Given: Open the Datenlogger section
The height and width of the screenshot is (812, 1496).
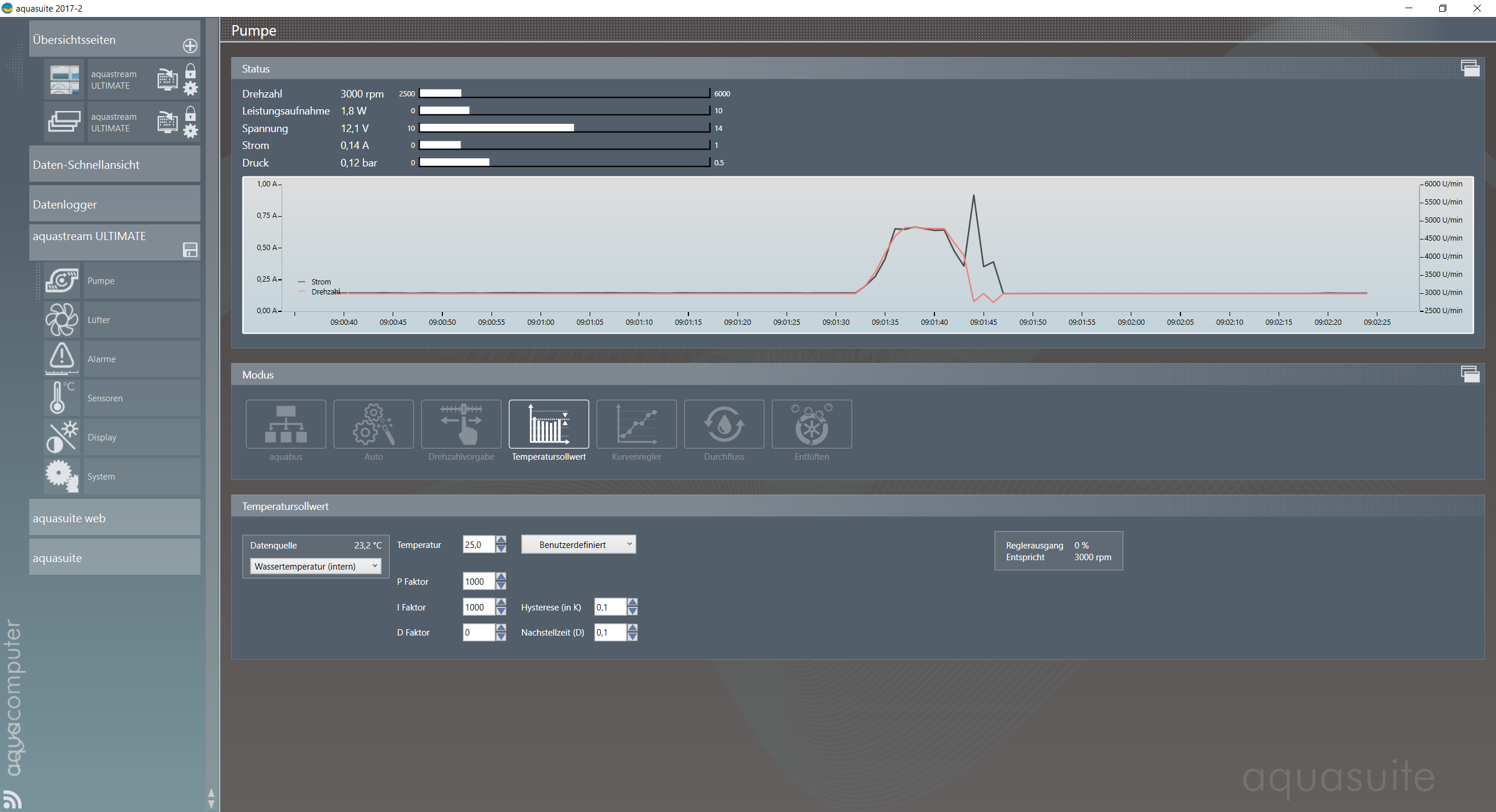Looking at the screenshot, I should (115, 204).
